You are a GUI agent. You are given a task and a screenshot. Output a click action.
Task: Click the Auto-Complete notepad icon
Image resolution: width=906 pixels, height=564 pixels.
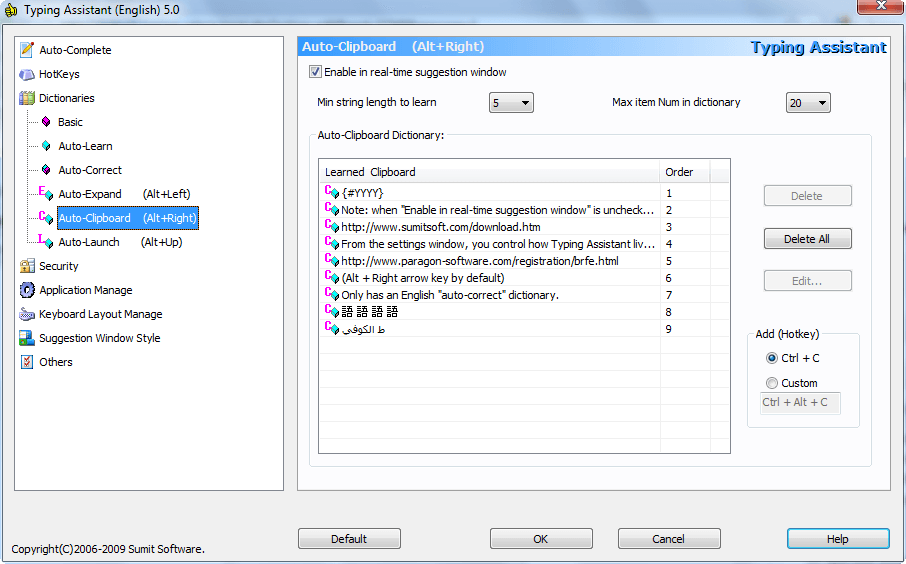click(27, 50)
